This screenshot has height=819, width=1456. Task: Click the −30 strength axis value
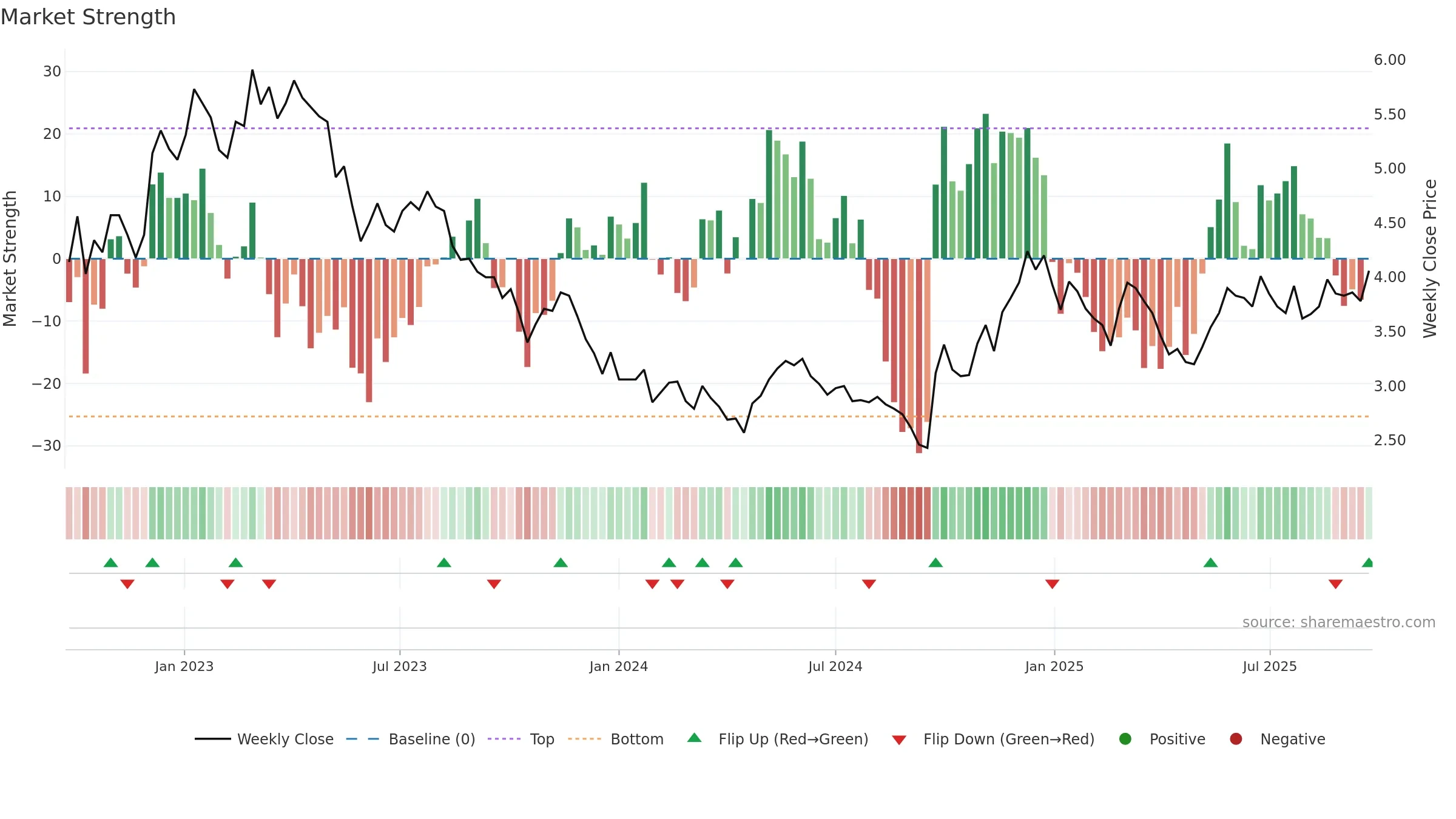pos(46,445)
